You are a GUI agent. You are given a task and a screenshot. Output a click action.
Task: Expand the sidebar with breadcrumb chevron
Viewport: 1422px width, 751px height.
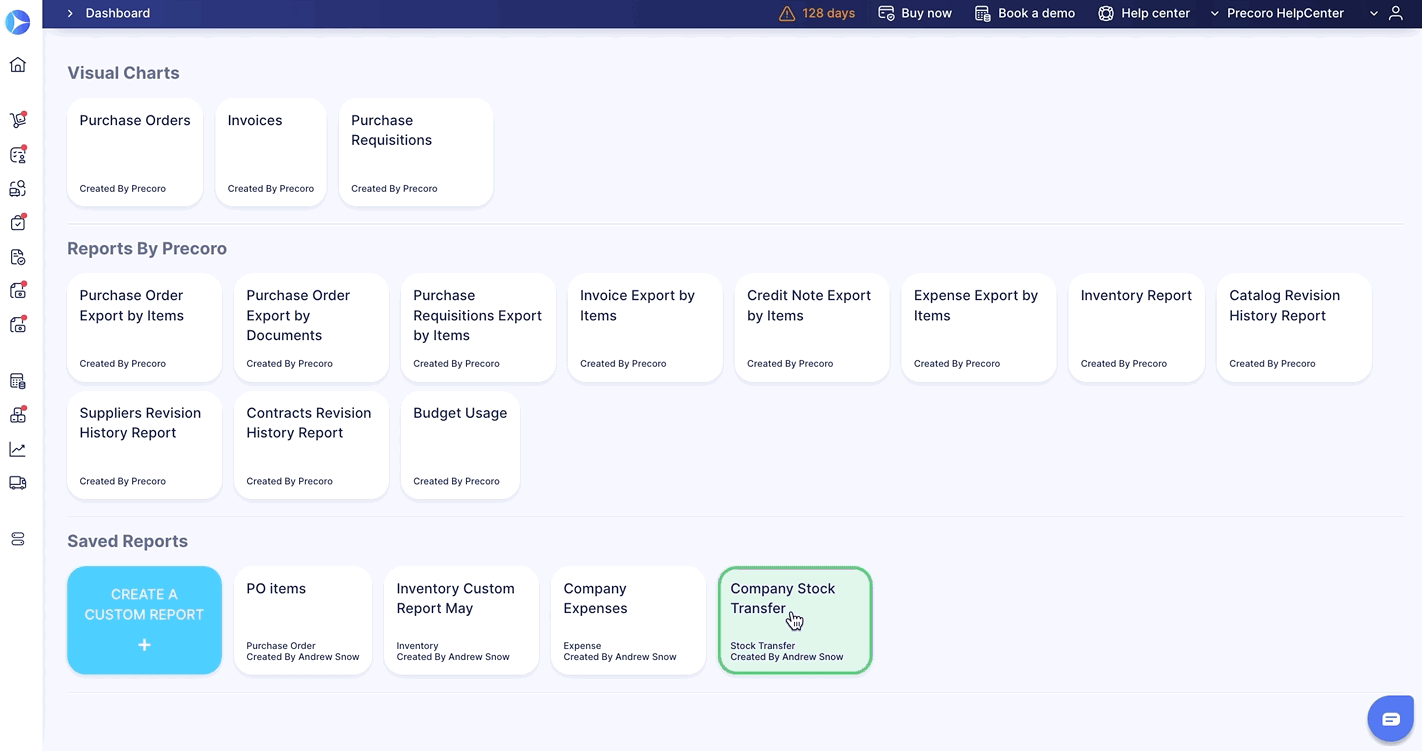click(70, 13)
